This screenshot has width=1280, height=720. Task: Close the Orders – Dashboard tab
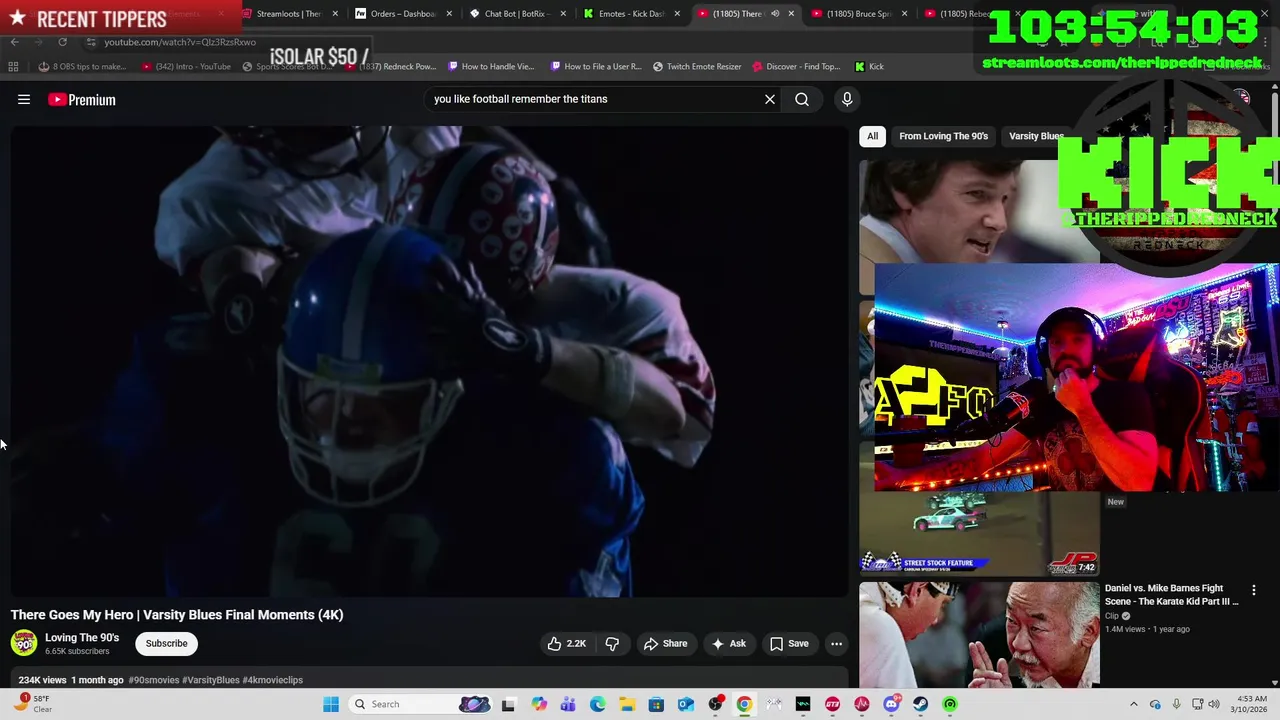pos(449,14)
